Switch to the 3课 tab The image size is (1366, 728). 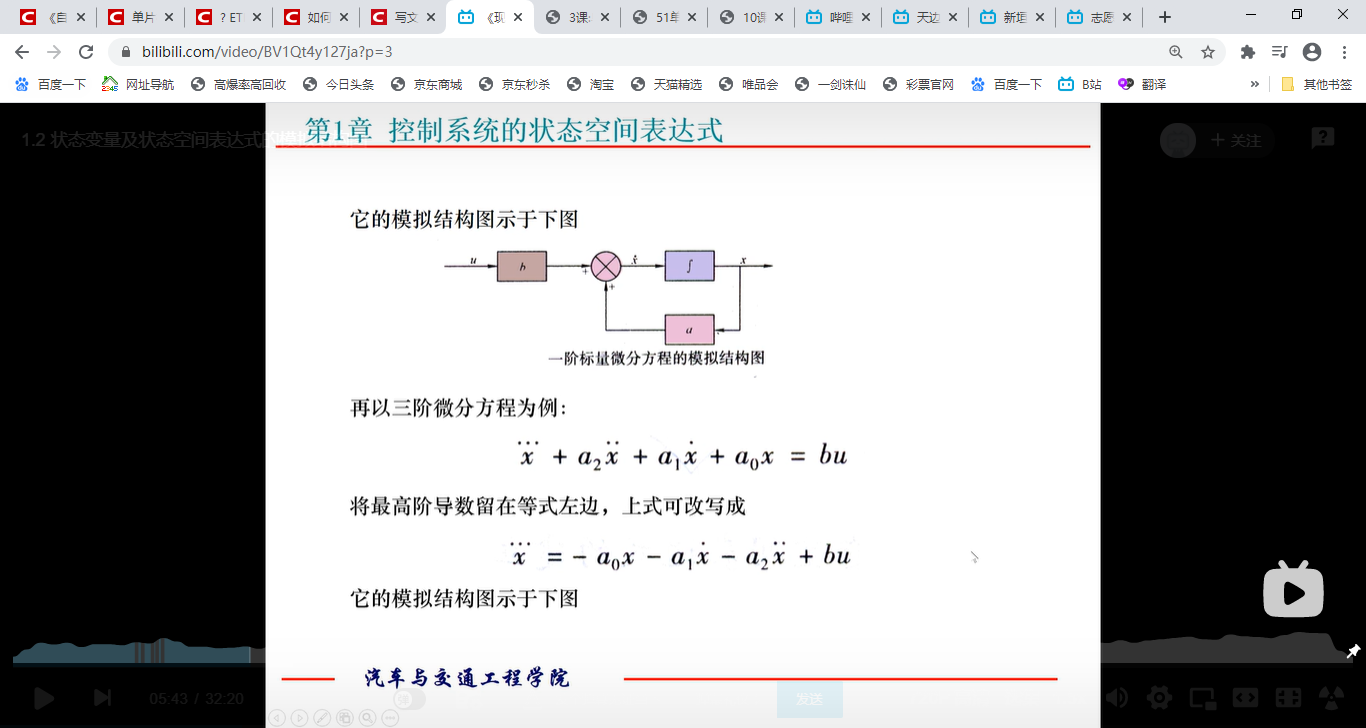[x=576, y=17]
